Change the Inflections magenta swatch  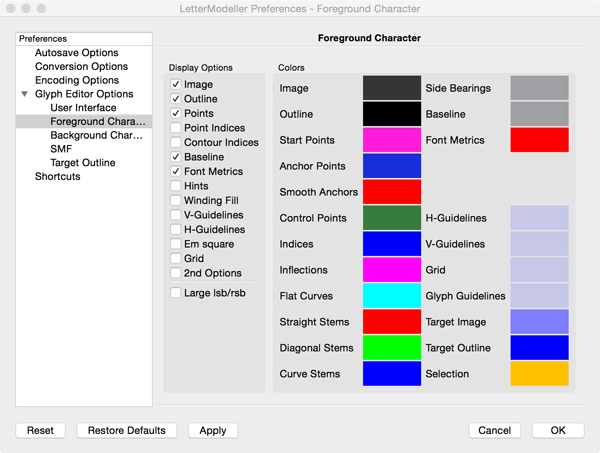392,270
